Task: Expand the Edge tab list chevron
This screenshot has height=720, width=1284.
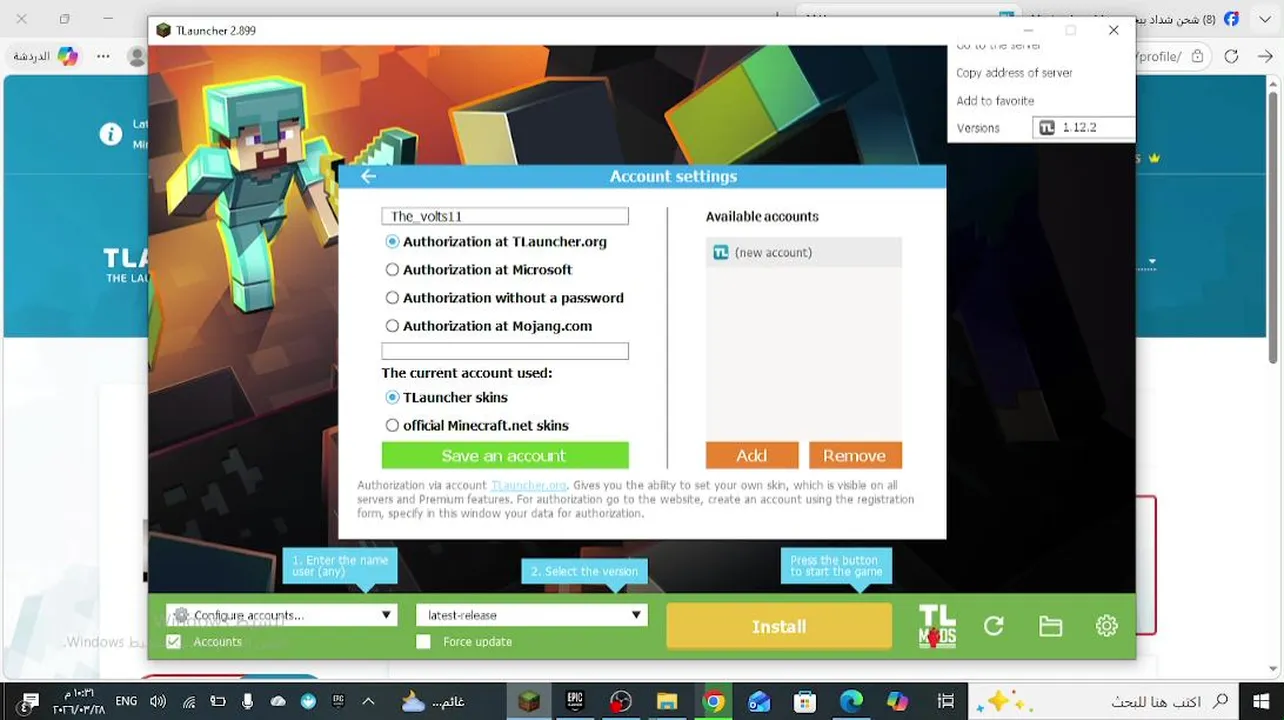Action: pos(1265,19)
